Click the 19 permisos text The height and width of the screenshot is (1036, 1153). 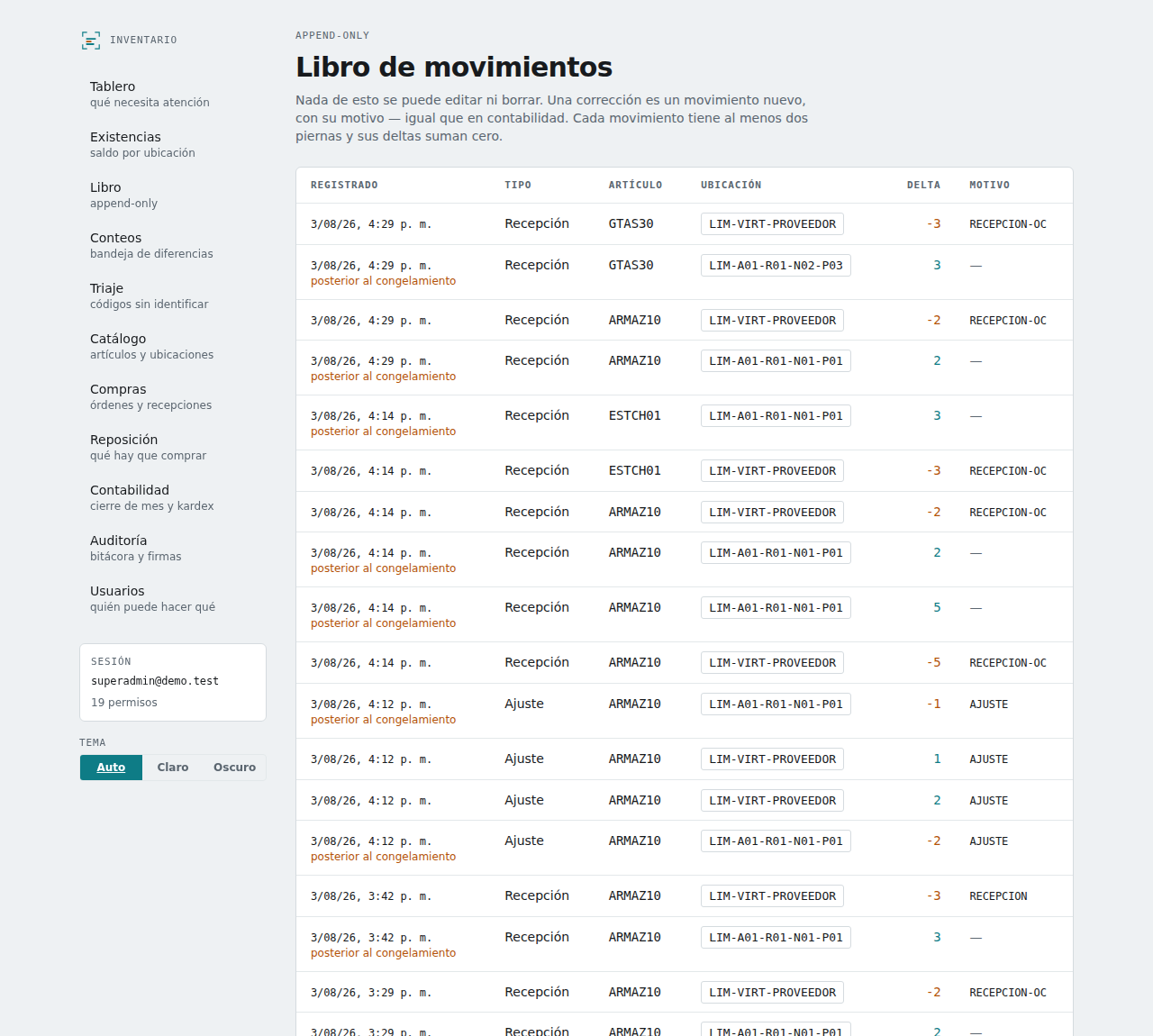tap(124, 703)
